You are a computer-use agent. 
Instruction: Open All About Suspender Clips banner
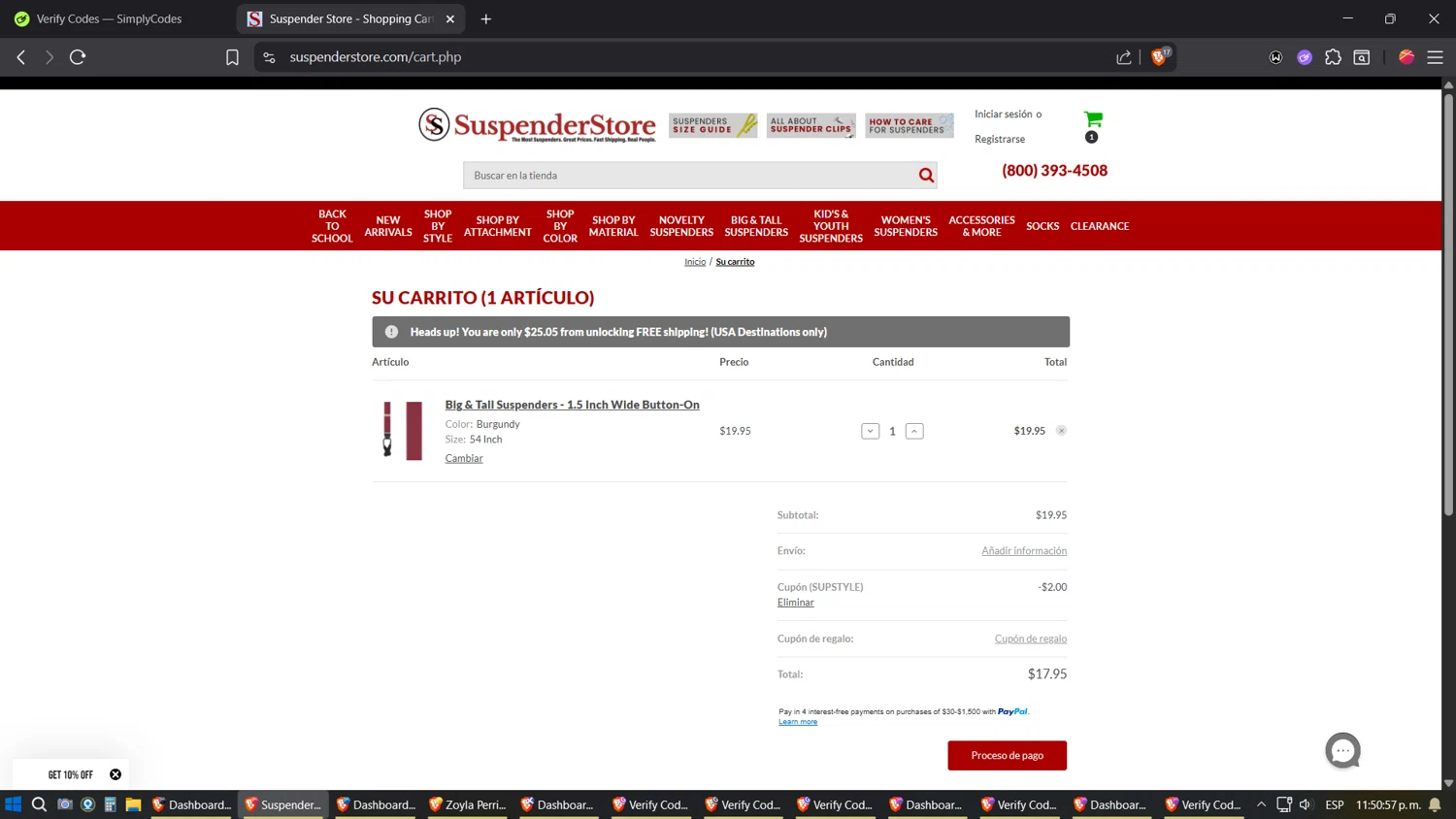[811, 125]
